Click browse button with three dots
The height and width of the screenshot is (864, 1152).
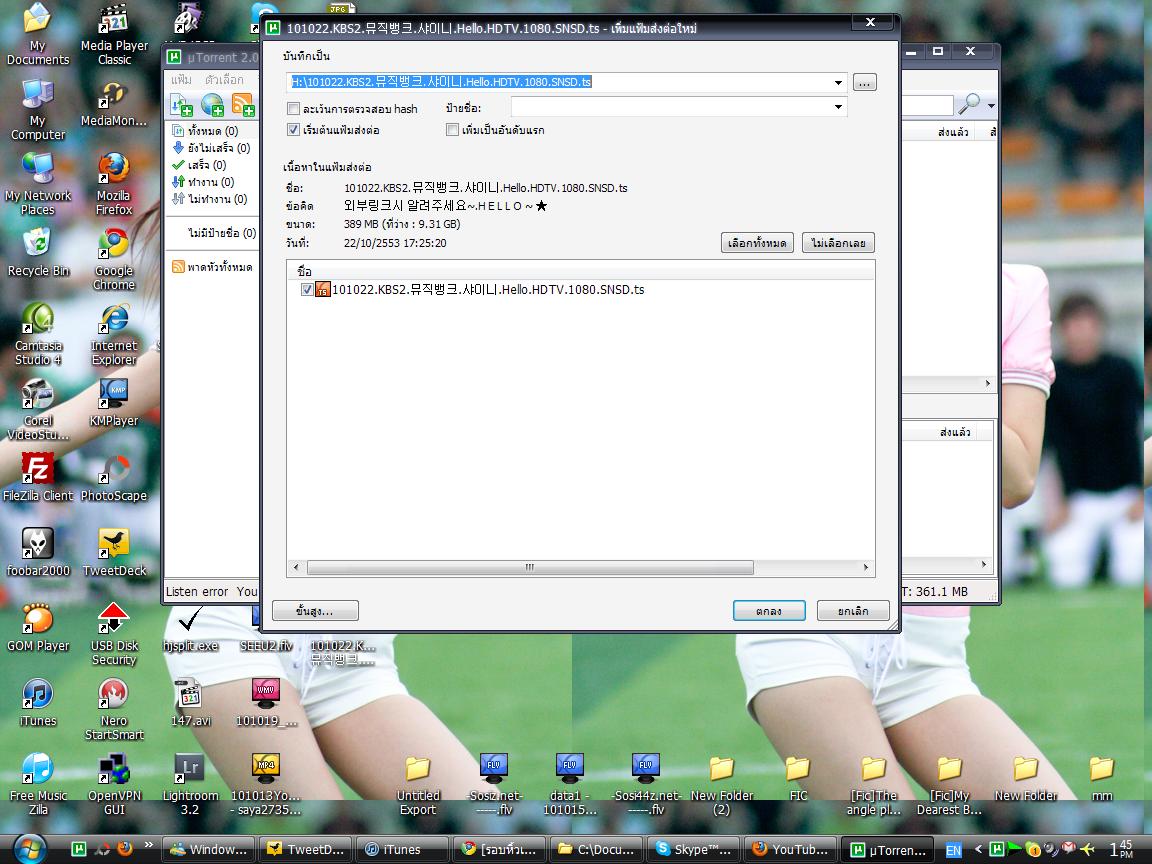[x=865, y=82]
